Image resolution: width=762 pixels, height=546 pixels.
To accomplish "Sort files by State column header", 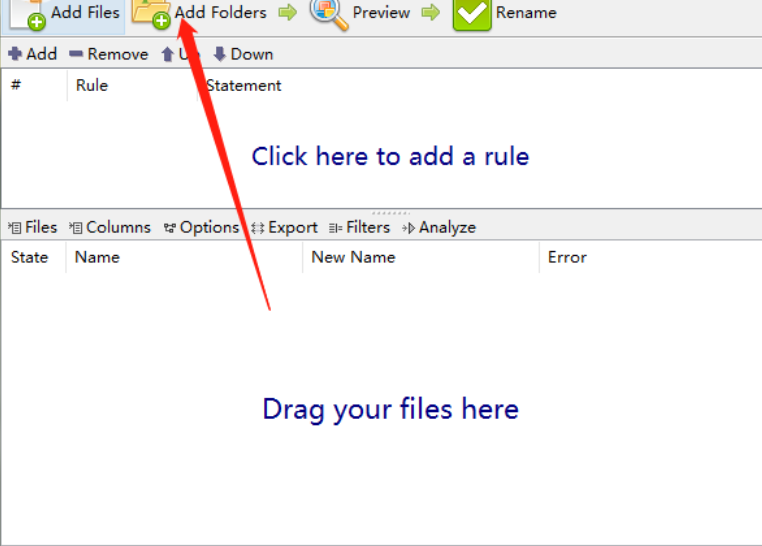I will [29, 257].
